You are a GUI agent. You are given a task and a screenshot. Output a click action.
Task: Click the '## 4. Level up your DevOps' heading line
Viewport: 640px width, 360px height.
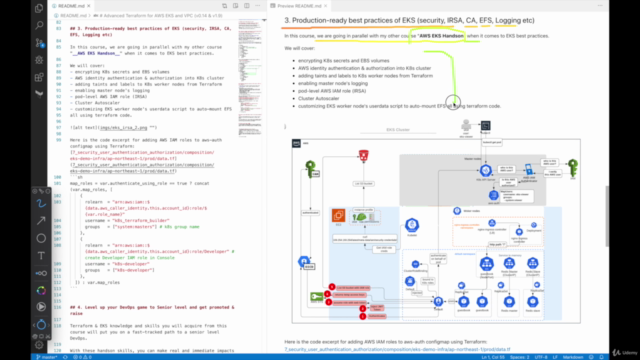[152, 310]
